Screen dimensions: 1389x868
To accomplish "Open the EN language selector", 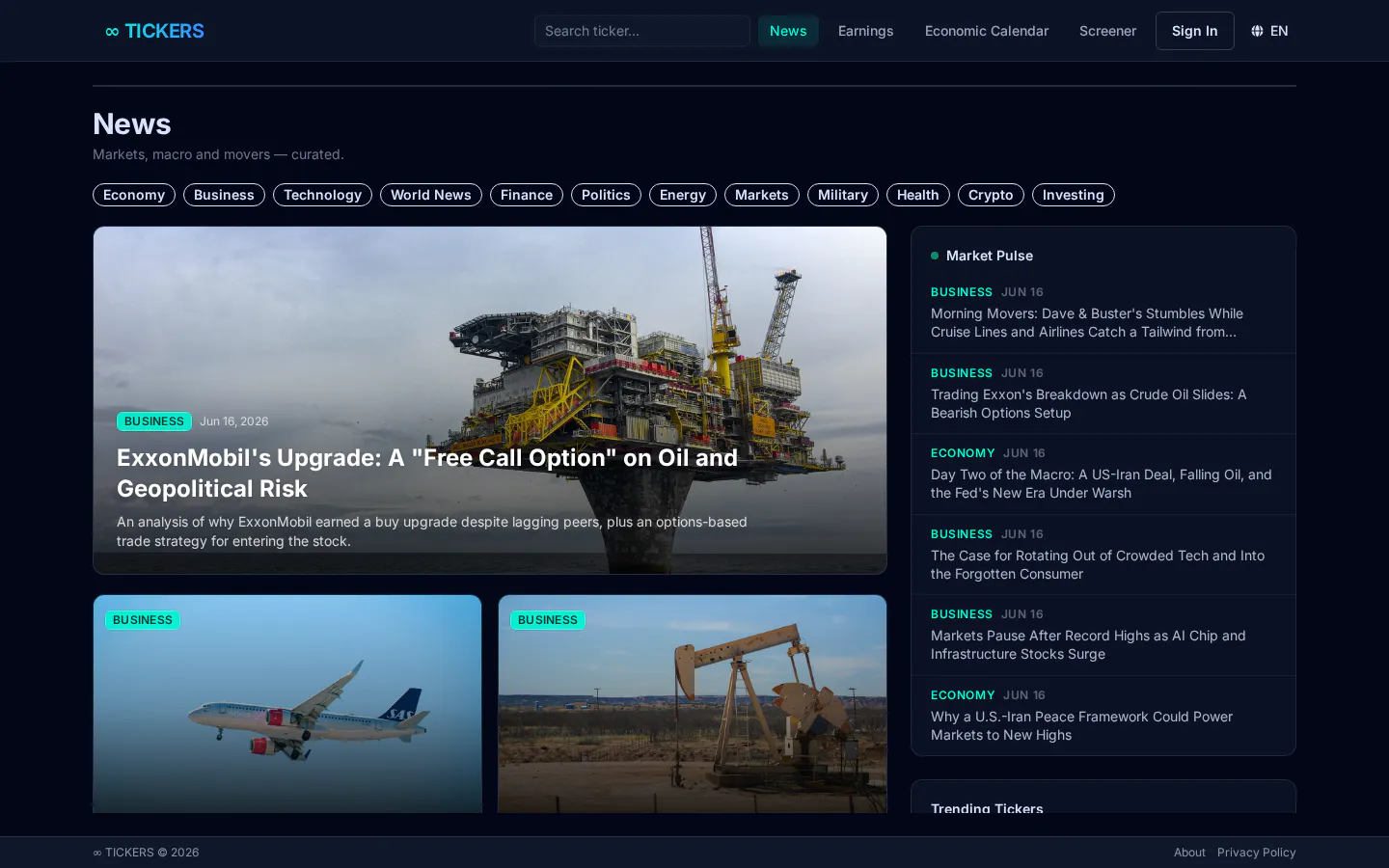I will click(1269, 31).
